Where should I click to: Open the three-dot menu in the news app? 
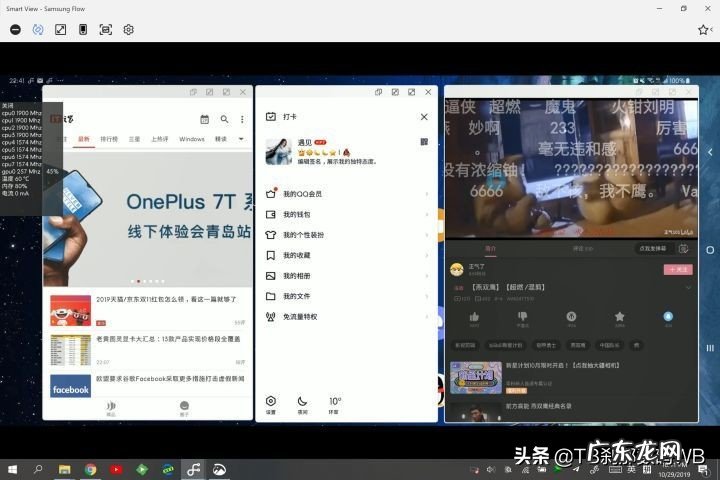[242, 119]
